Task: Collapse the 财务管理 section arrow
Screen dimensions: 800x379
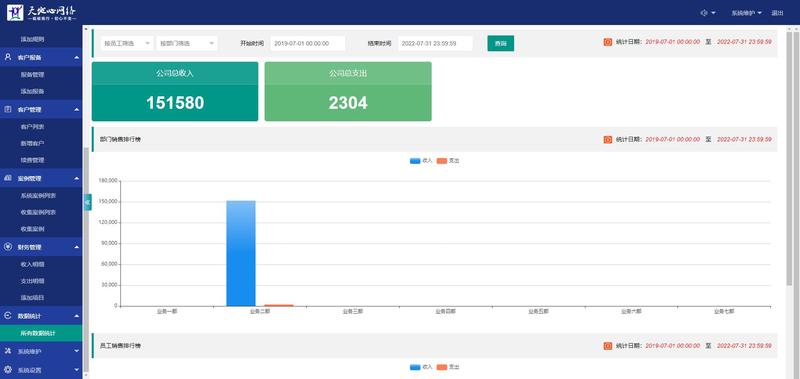Action: (x=77, y=247)
